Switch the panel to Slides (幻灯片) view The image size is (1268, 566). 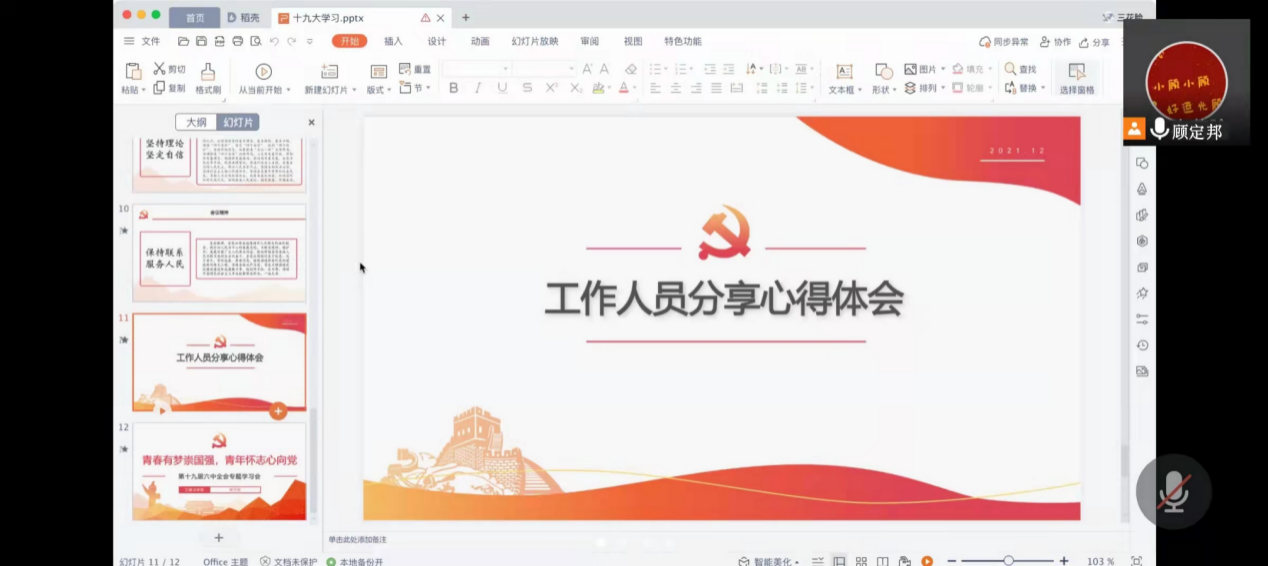[x=238, y=122]
